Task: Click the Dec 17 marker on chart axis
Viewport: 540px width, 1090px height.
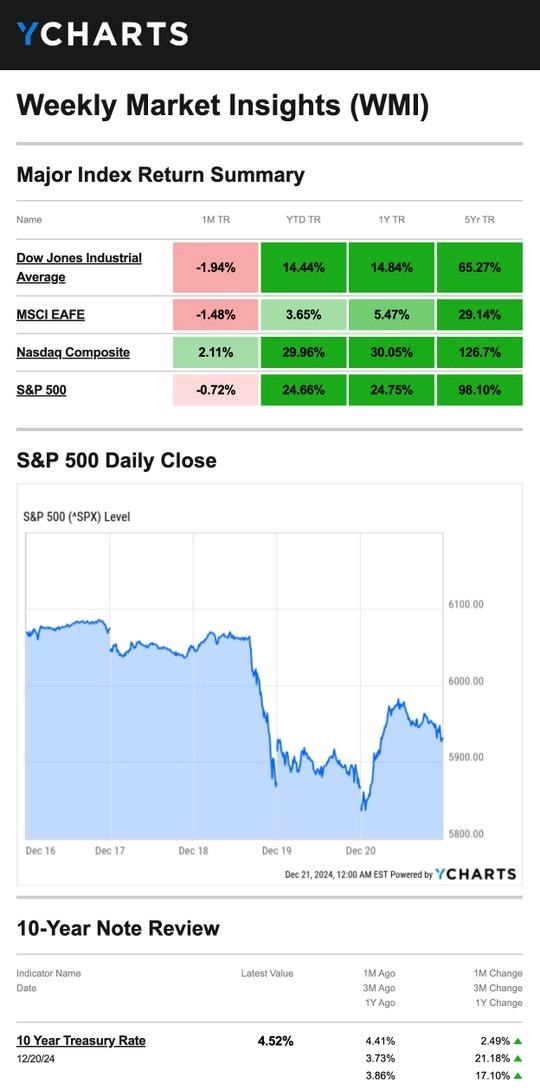Action: [110, 851]
